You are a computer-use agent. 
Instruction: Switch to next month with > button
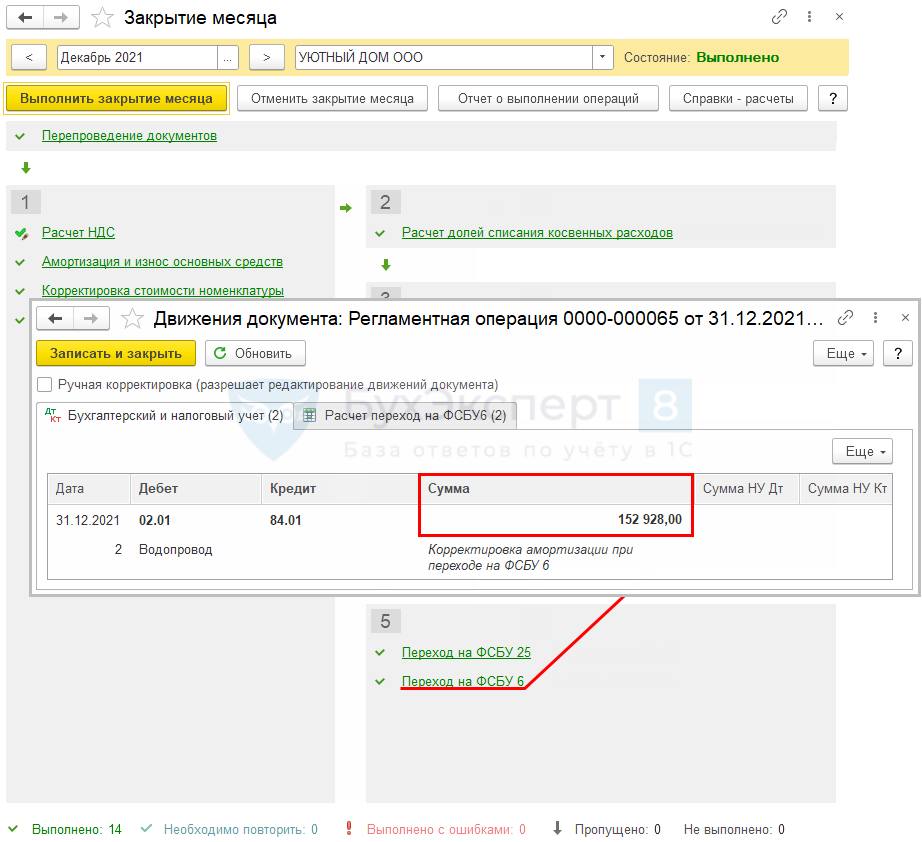click(x=266, y=58)
